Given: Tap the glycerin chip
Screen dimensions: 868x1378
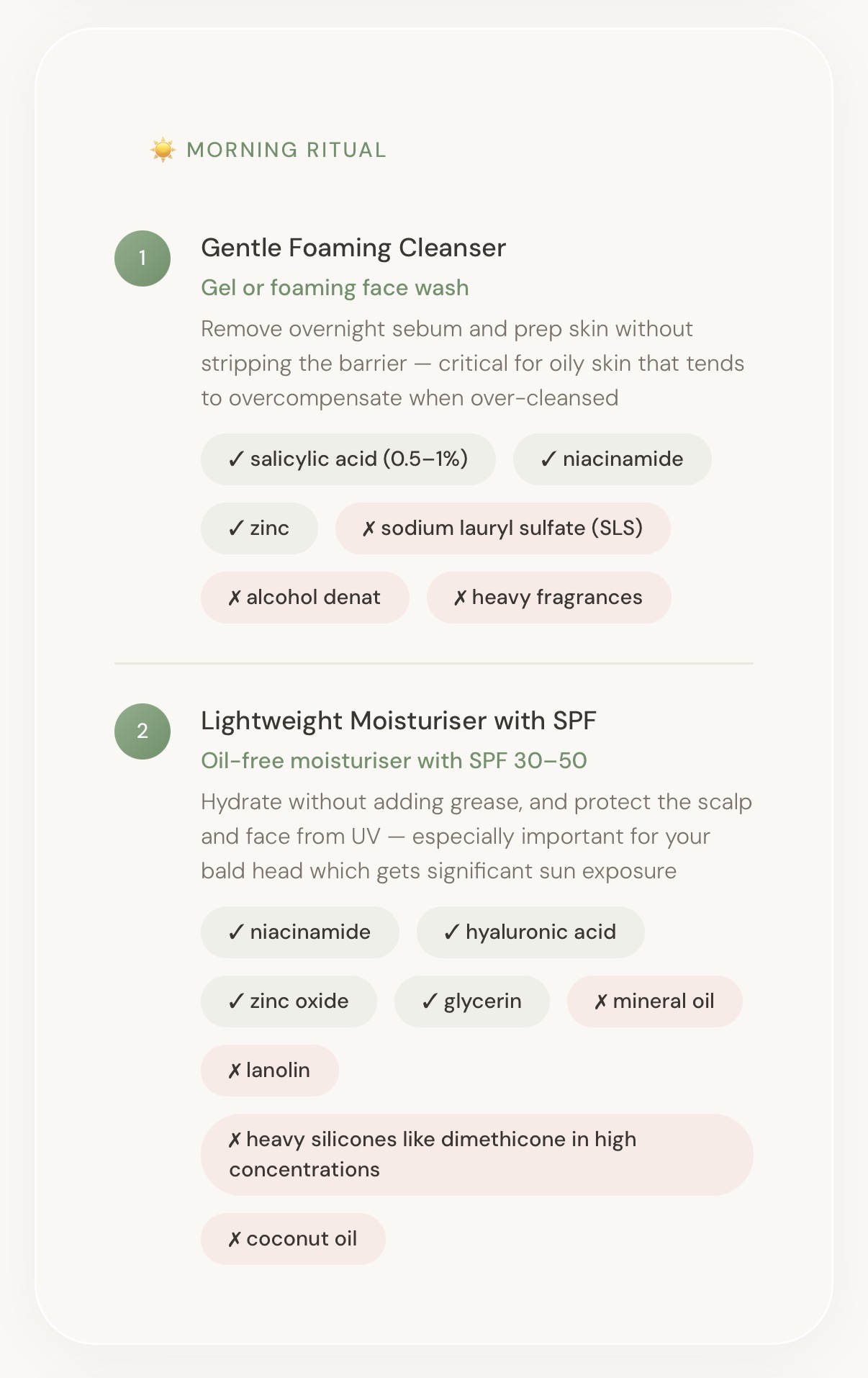Looking at the screenshot, I should (x=471, y=1001).
